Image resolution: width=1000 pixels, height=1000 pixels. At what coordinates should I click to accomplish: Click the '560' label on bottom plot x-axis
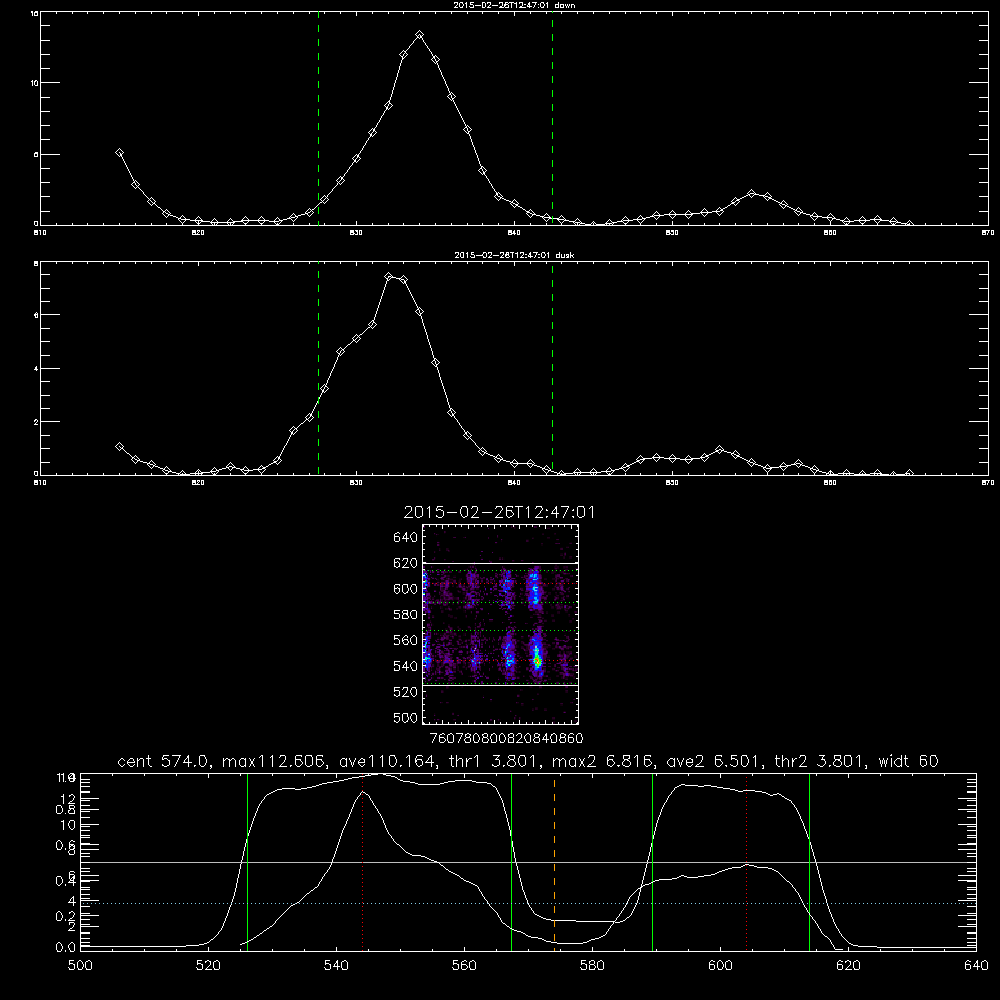point(464,966)
